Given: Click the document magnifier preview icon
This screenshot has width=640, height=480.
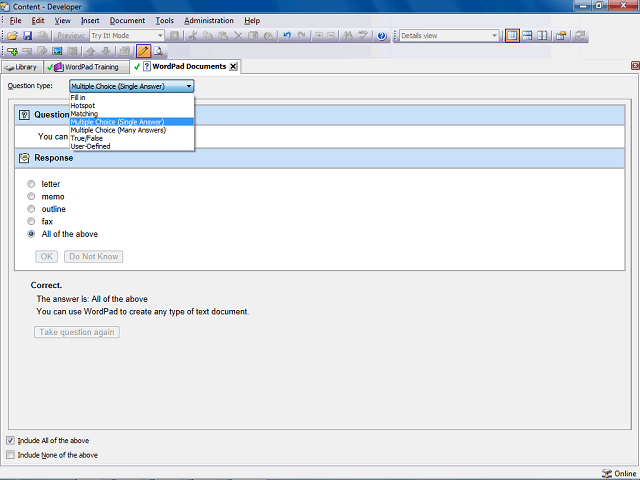Looking at the screenshot, I should click(x=158, y=51).
